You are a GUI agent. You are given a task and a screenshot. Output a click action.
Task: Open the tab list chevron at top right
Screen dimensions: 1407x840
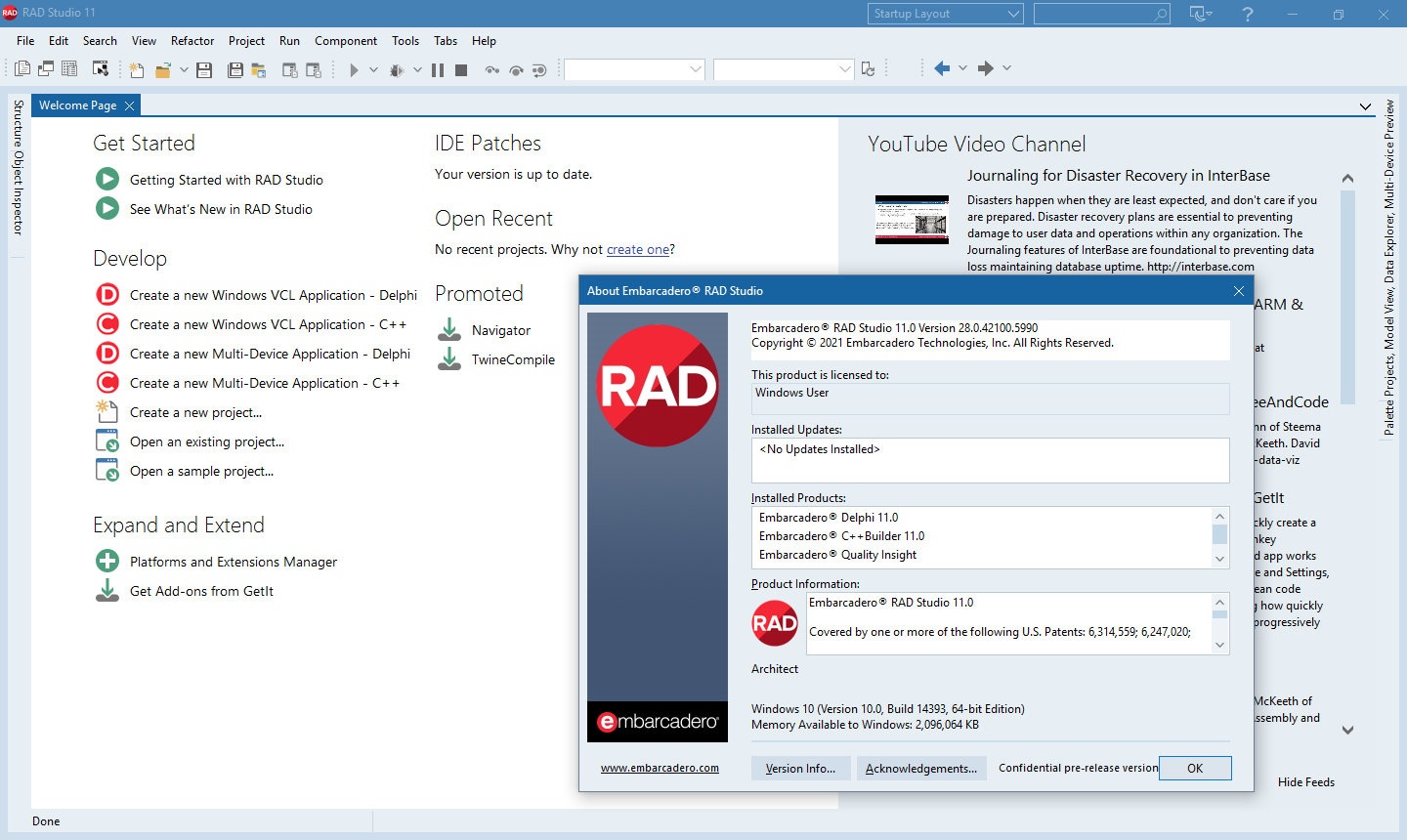pyautogui.click(x=1365, y=106)
